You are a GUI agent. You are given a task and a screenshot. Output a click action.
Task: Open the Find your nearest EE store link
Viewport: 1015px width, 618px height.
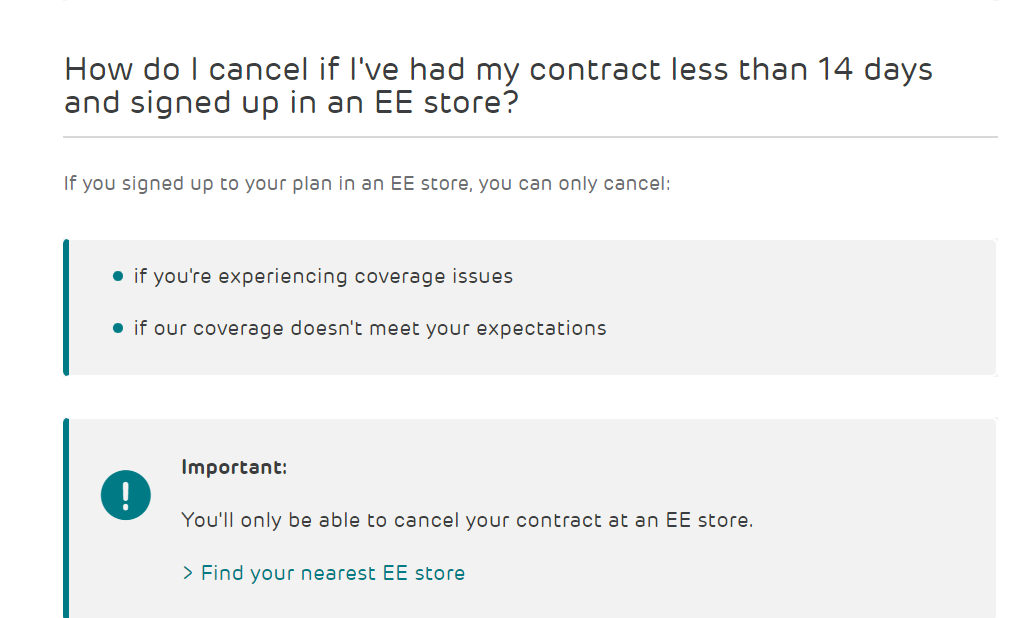point(332,573)
